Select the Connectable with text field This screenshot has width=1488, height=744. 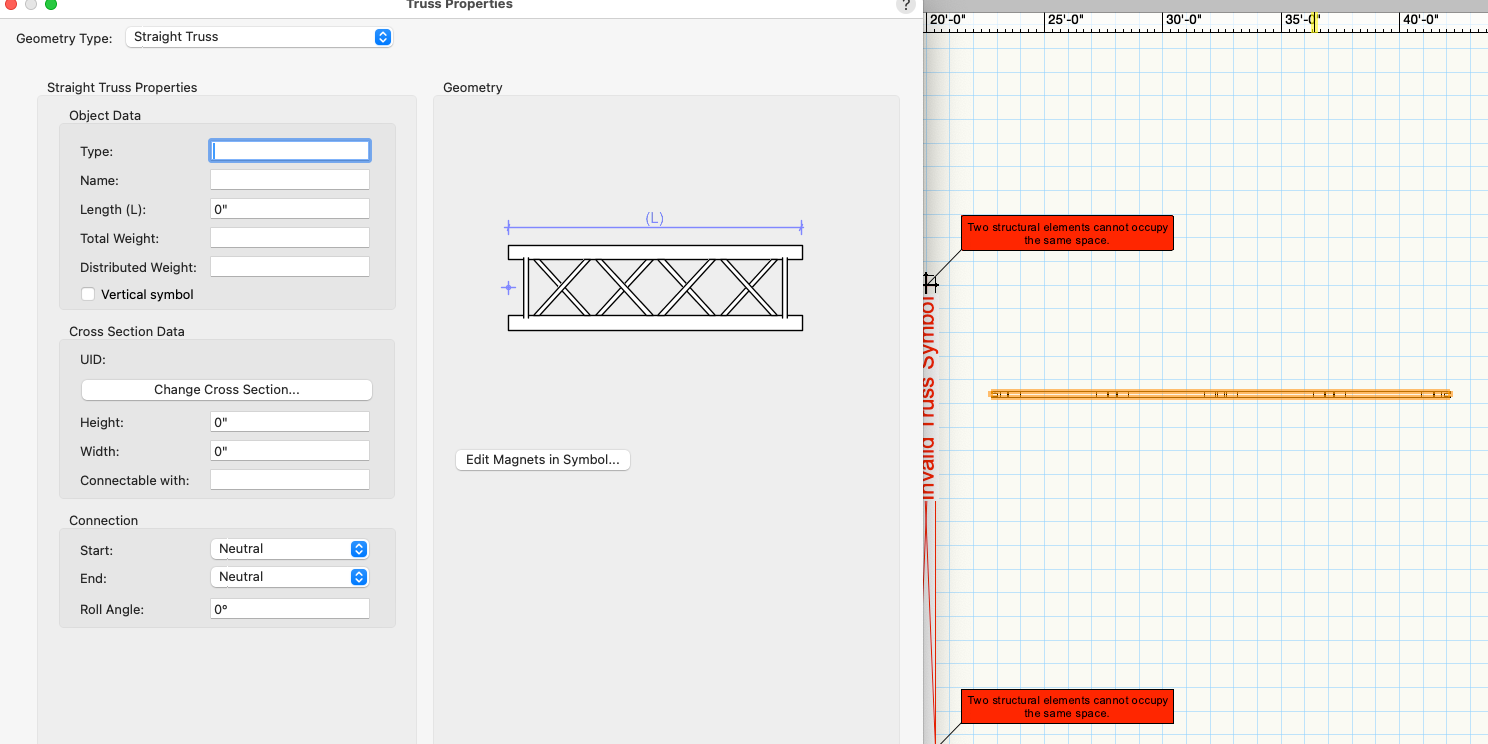[289, 480]
